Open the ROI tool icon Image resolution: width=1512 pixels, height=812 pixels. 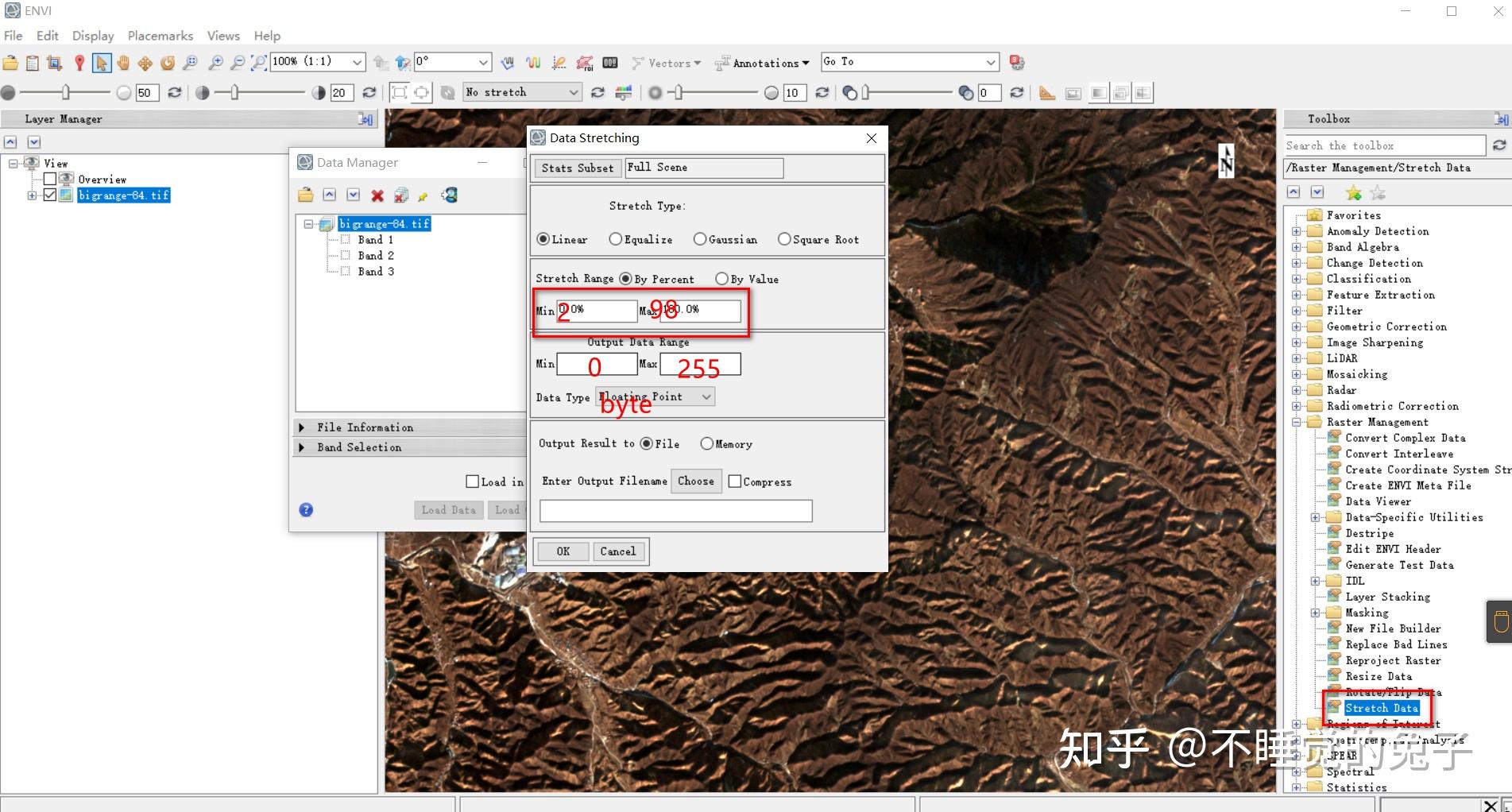[585, 63]
